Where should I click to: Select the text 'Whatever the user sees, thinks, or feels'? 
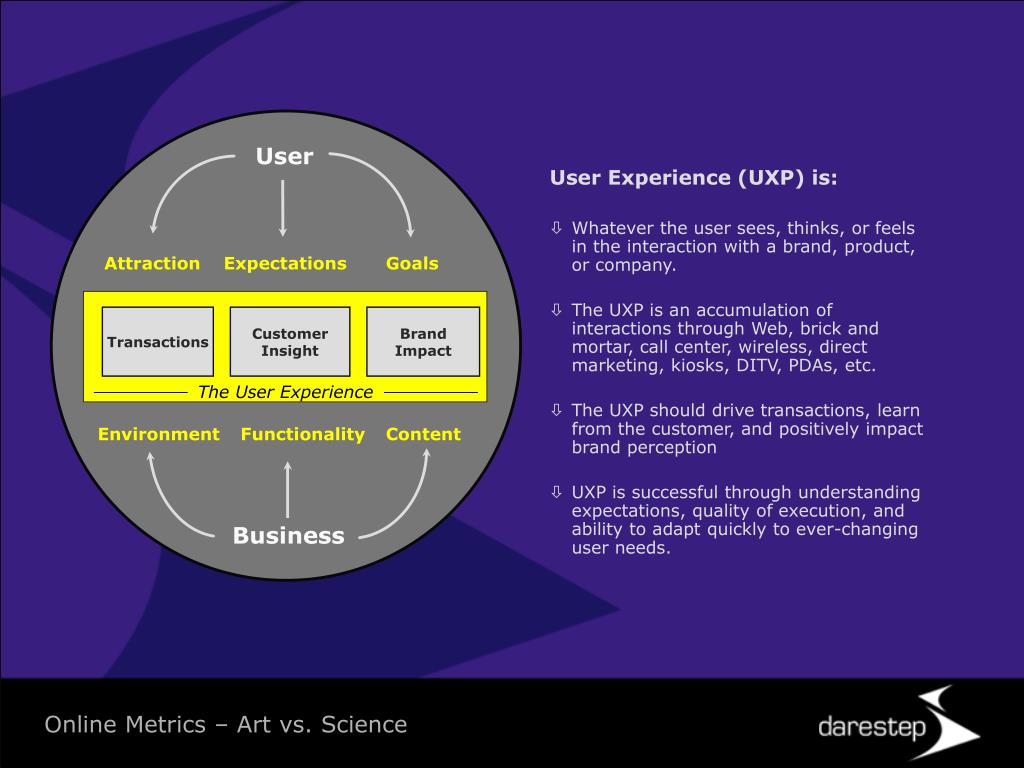[x=743, y=228]
